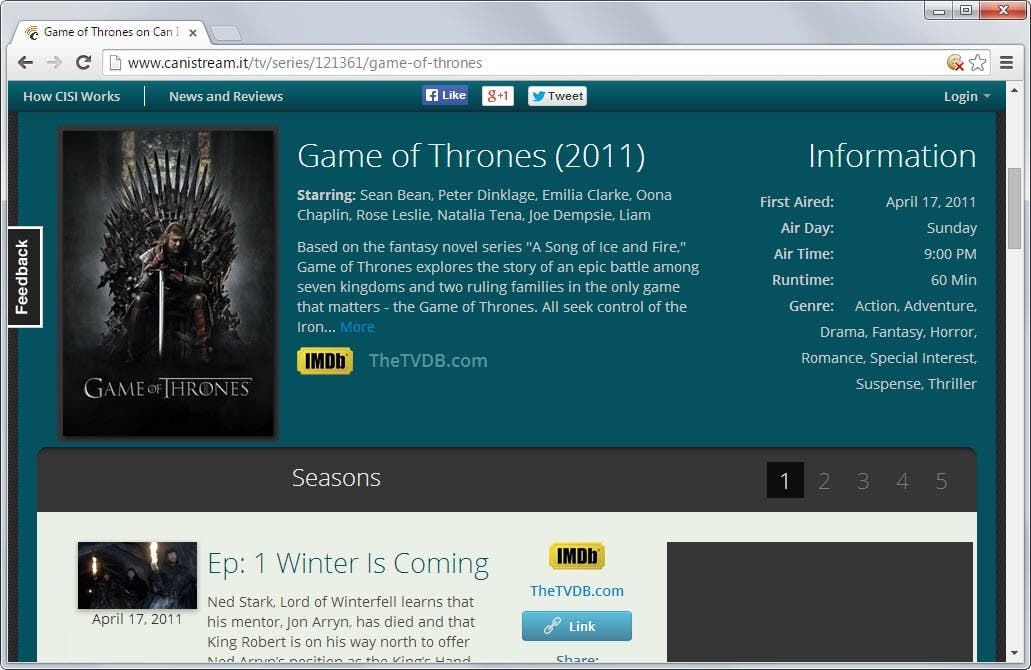Tweet this page
This screenshot has width=1031, height=670.
(557, 96)
